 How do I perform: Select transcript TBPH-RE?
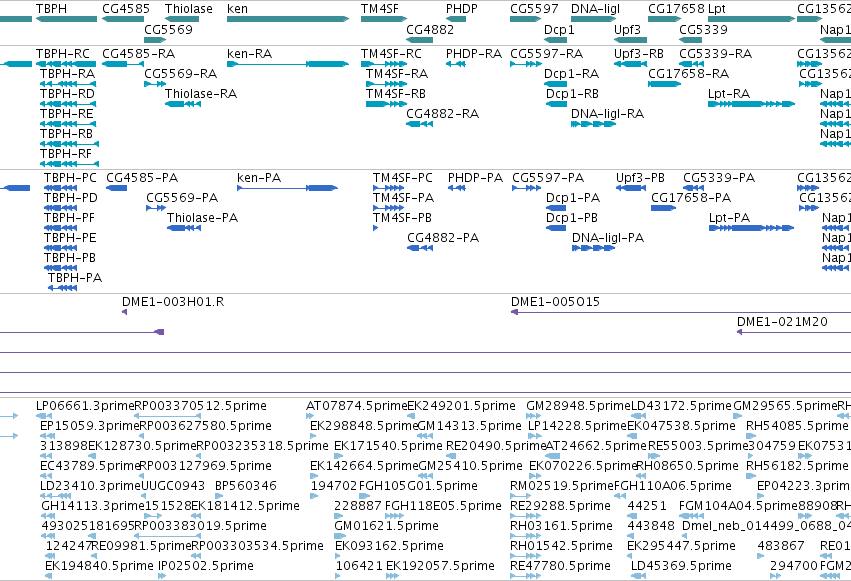[x=67, y=114]
